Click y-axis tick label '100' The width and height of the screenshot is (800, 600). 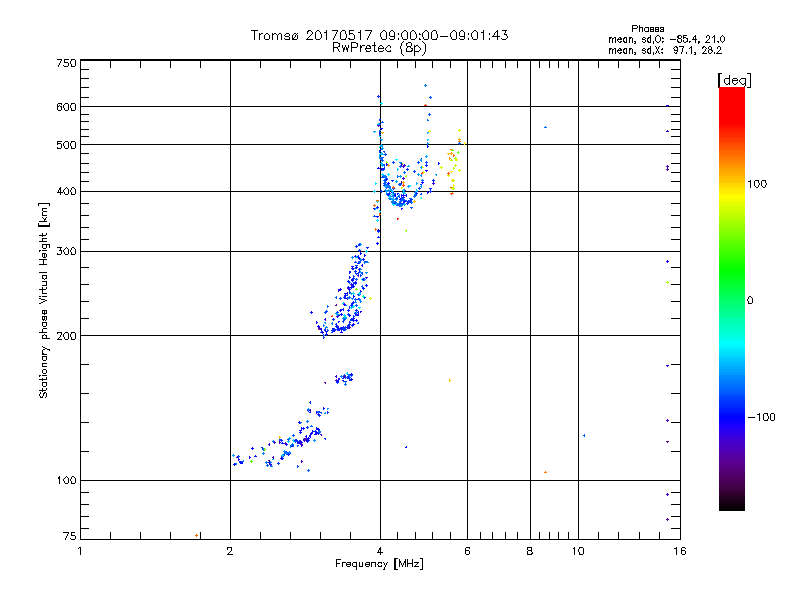[x=66, y=480]
